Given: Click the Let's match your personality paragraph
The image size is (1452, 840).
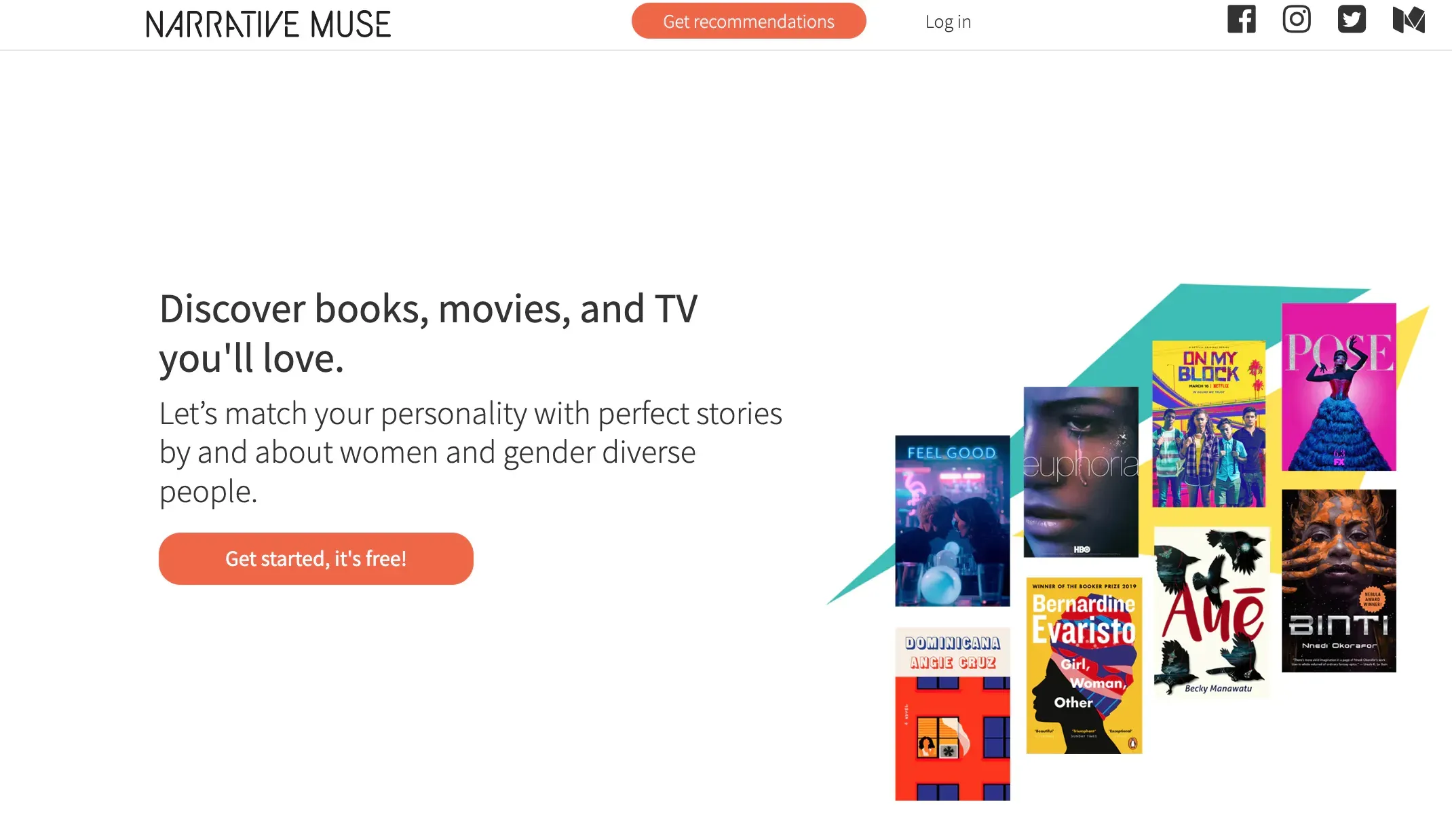Looking at the screenshot, I should [x=471, y=452].
